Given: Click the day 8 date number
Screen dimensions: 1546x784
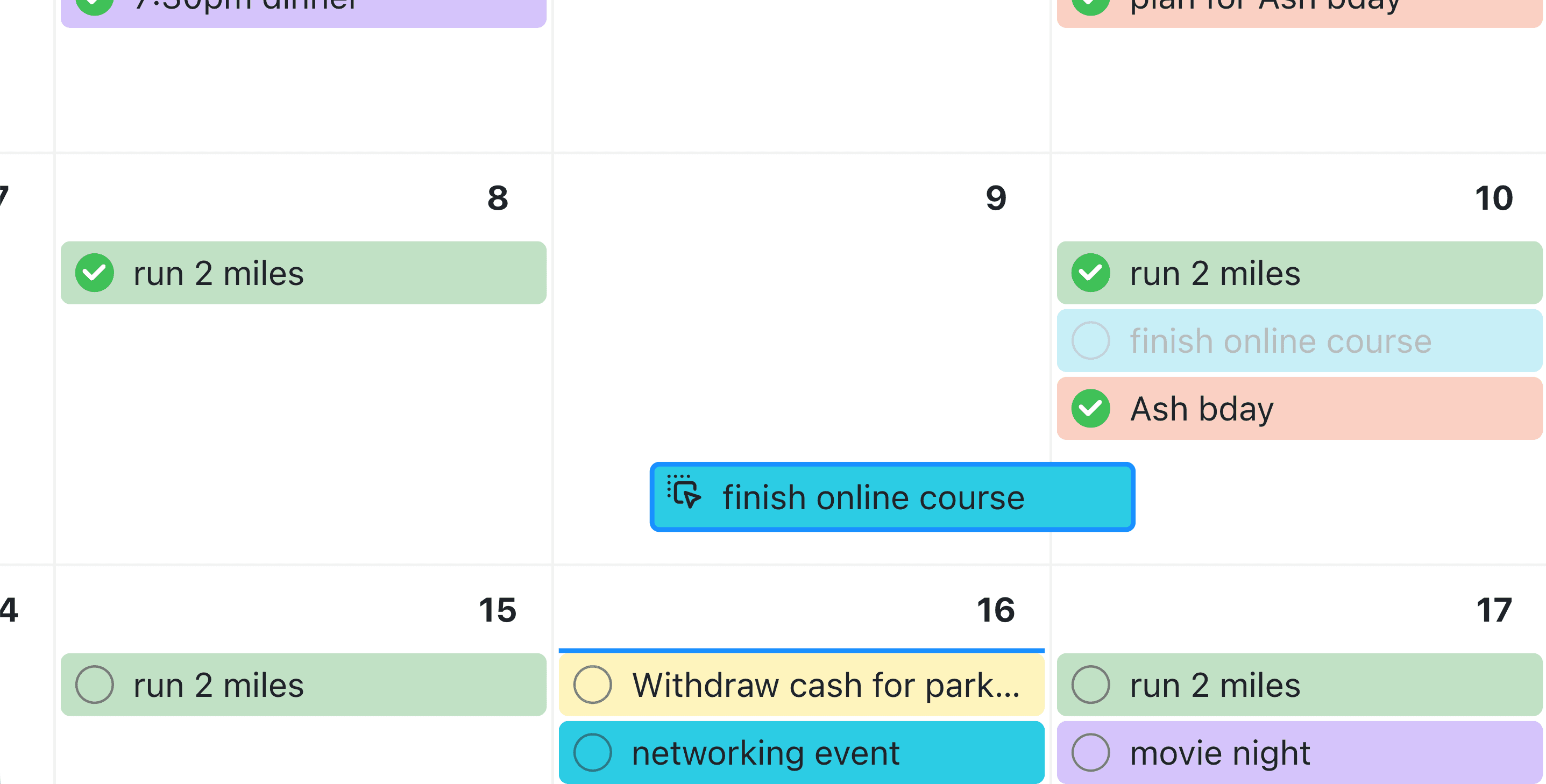Looking at the screenshot, I should [x=498, y=198].
